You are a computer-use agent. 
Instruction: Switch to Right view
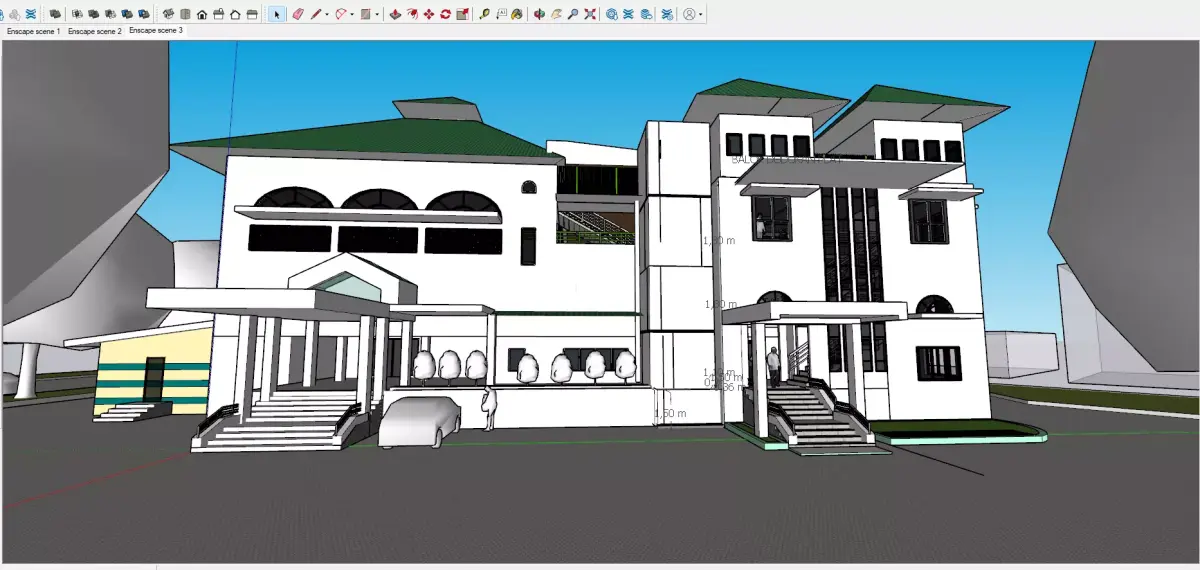[x=218, y=14]
